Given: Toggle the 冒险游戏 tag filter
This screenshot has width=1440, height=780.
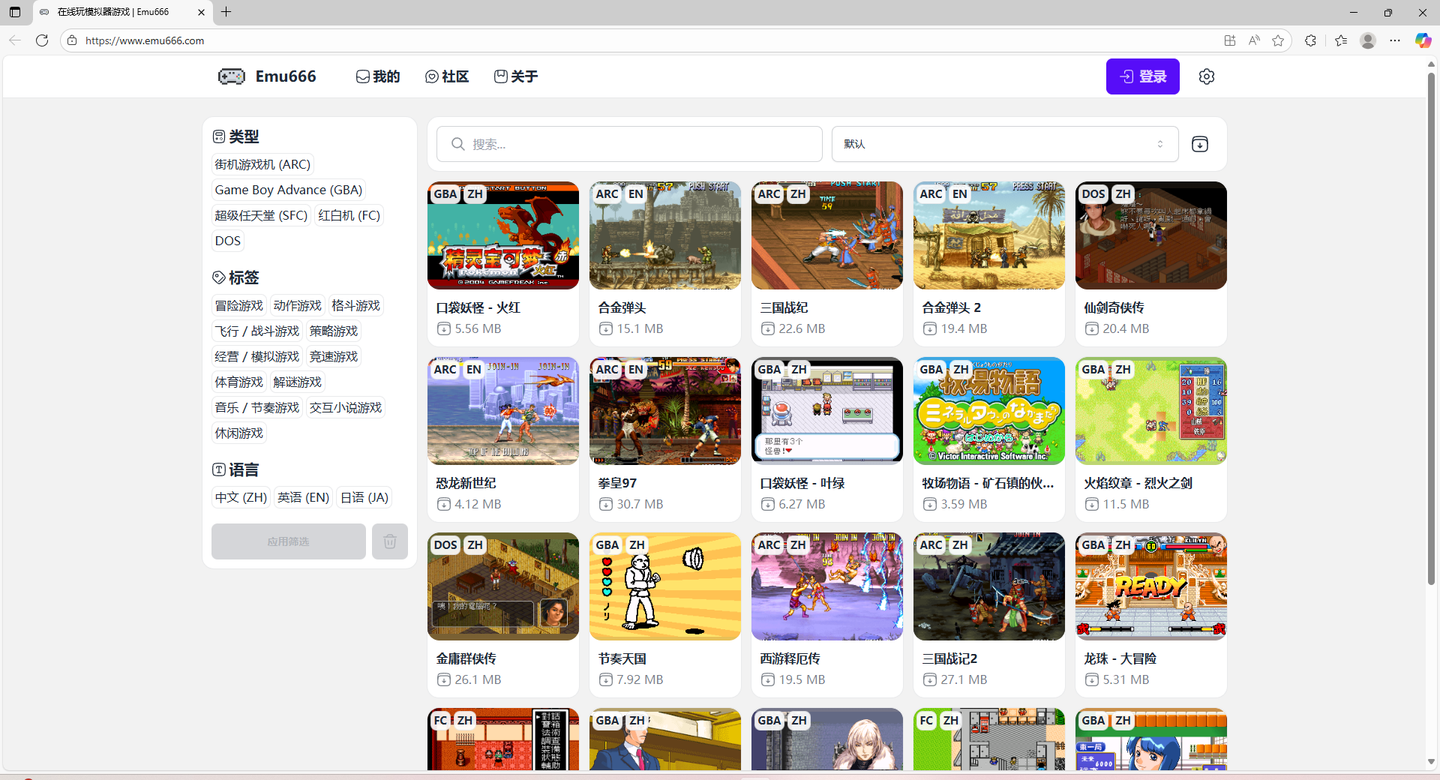Looking at the screenshot, I should (239, 306).
